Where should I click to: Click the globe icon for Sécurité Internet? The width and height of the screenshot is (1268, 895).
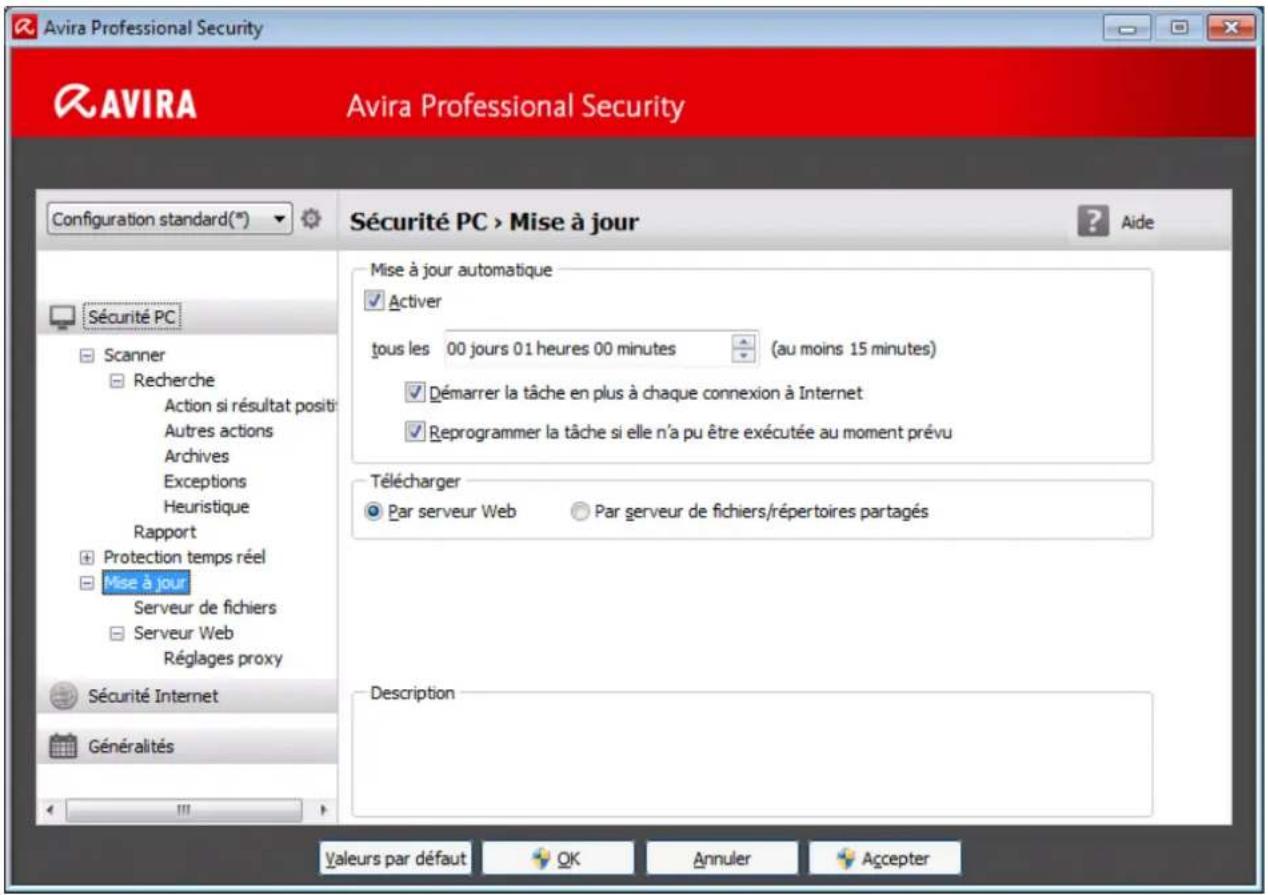[x=63, y=696]
